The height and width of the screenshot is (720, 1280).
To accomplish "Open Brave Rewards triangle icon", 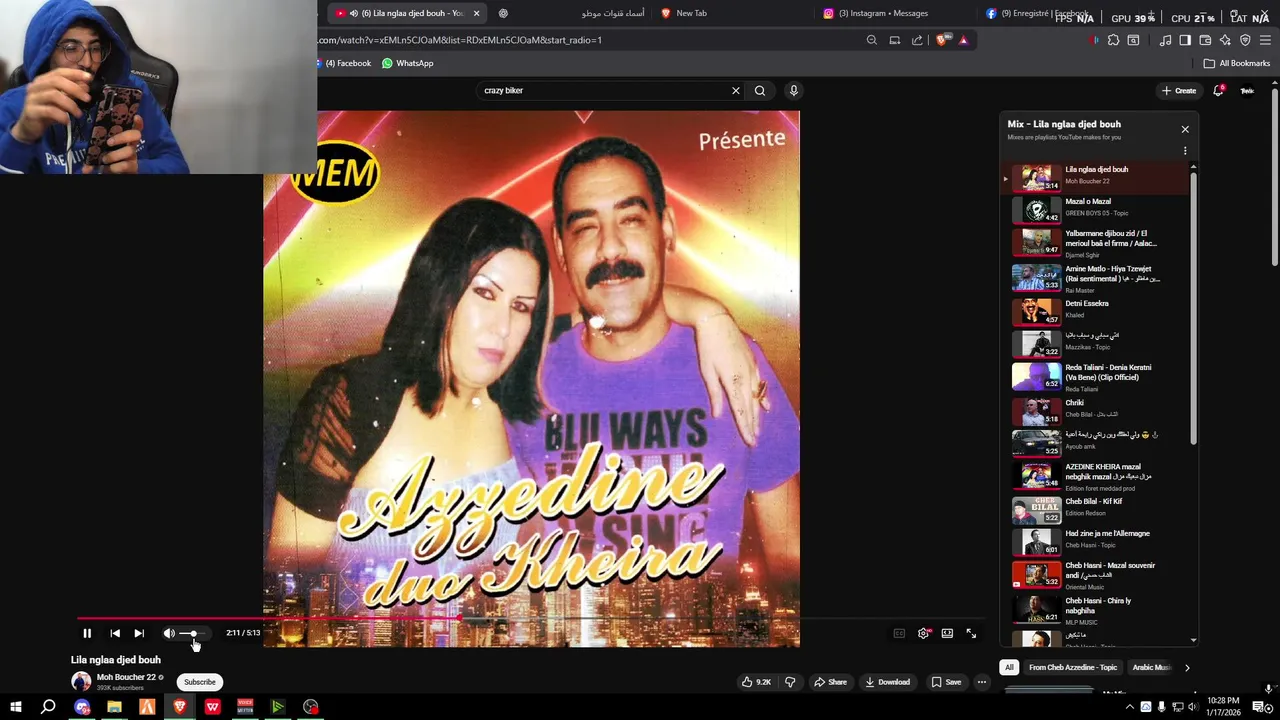I will tap(963, 40).
